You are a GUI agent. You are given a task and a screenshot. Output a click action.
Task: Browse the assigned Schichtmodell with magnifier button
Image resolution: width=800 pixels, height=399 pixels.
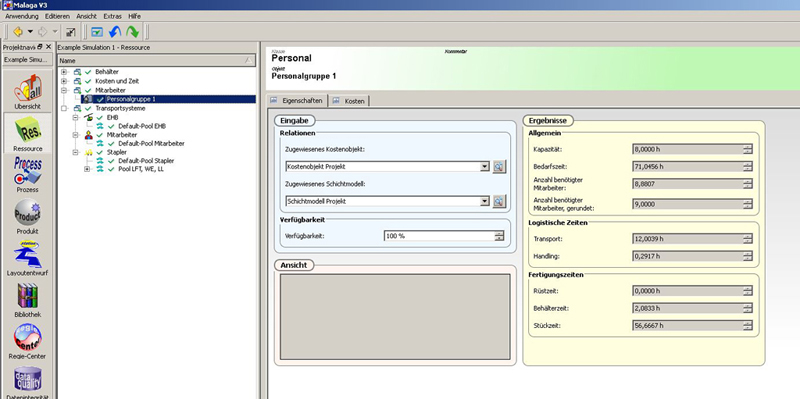coord(498,202)
